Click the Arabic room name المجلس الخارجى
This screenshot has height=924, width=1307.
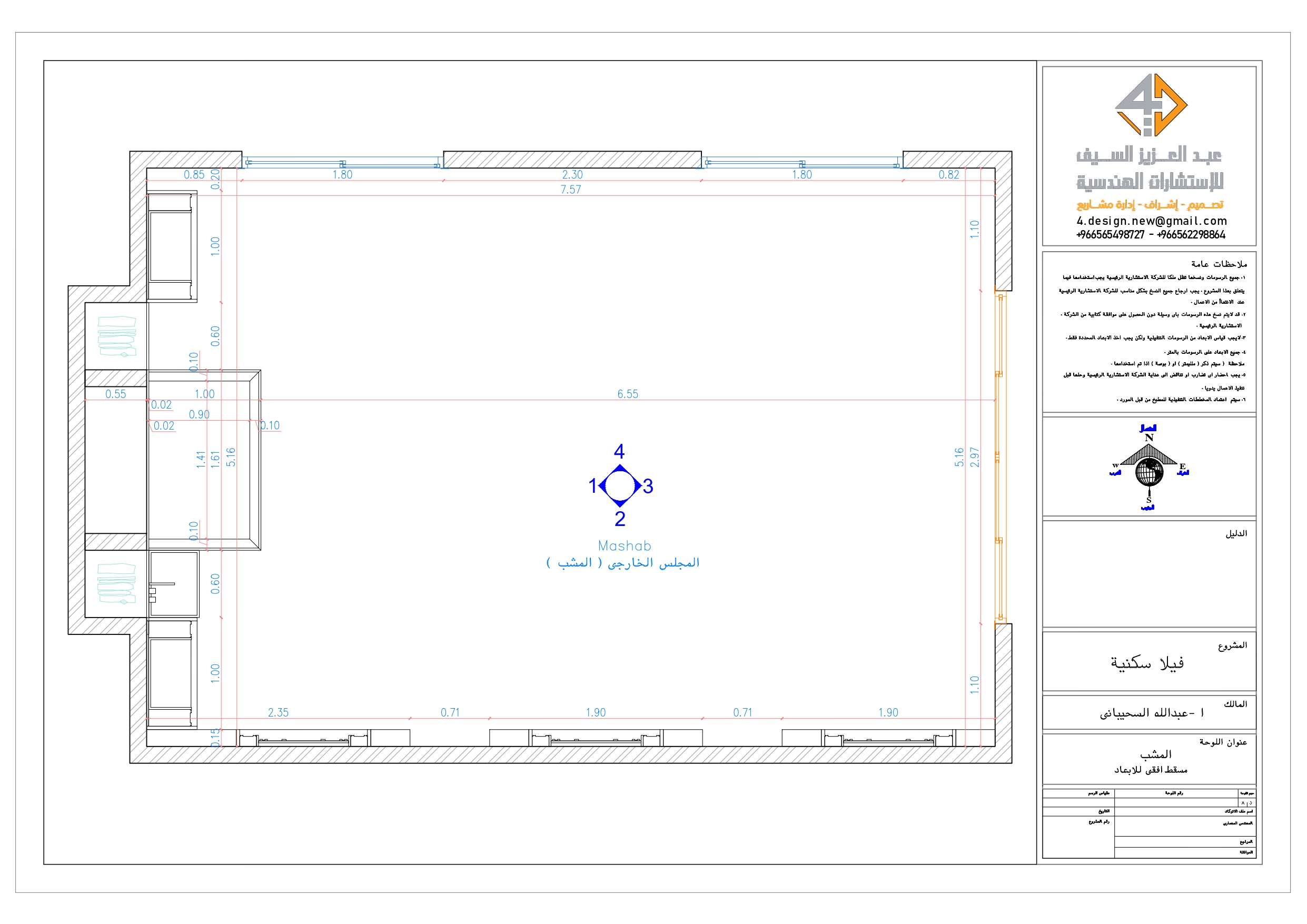(x=623, y=562)
